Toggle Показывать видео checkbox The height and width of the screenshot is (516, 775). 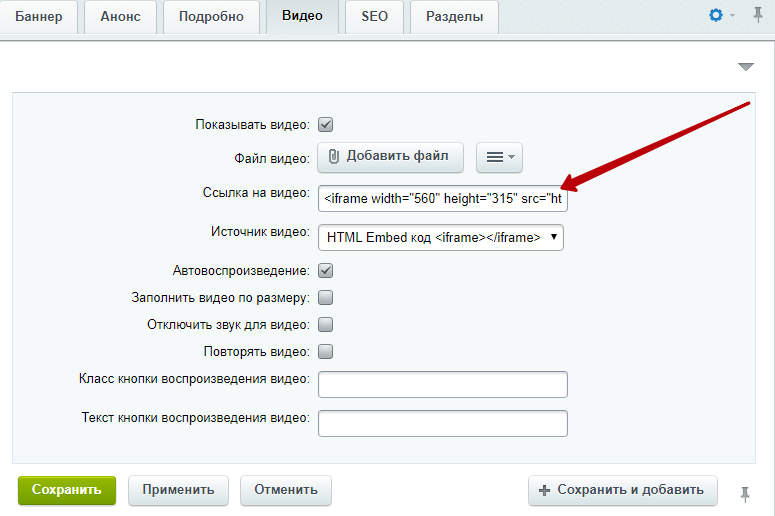click(325, 125)
